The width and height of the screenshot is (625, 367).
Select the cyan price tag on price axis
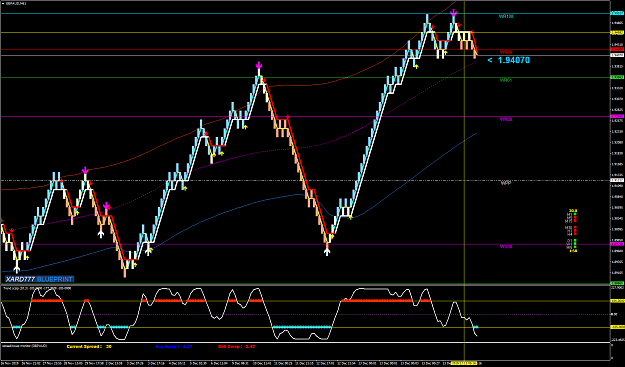click(x=617, y=13)
